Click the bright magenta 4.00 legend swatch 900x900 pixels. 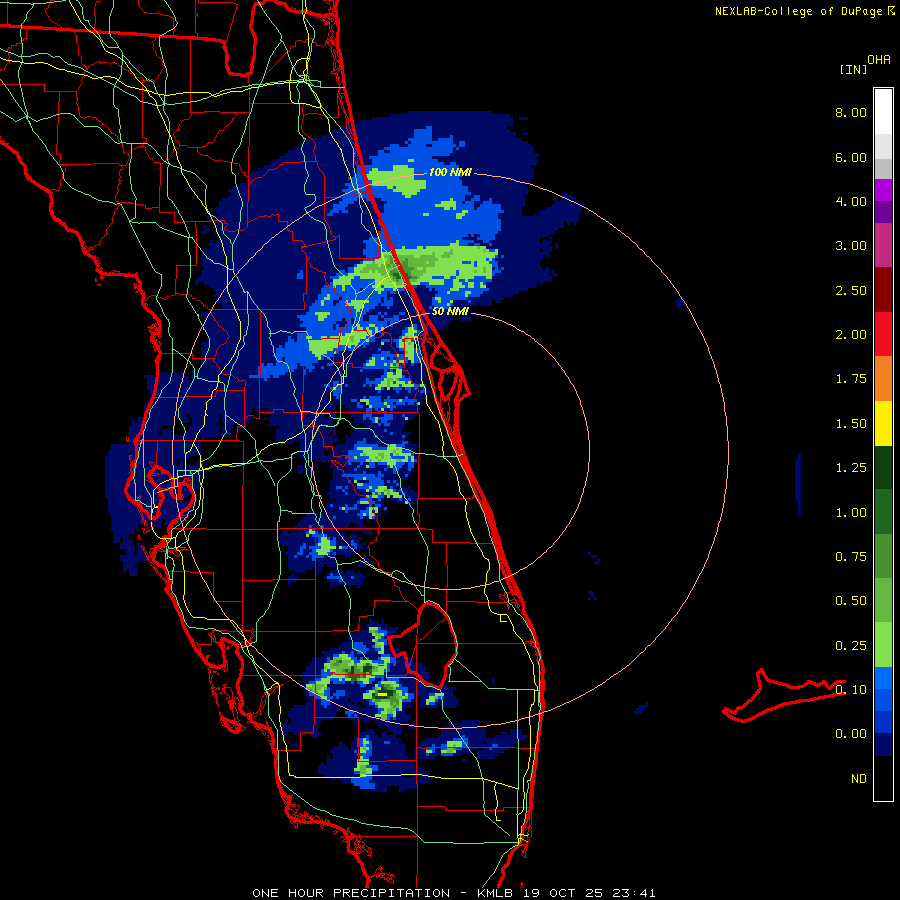(883, 190)
